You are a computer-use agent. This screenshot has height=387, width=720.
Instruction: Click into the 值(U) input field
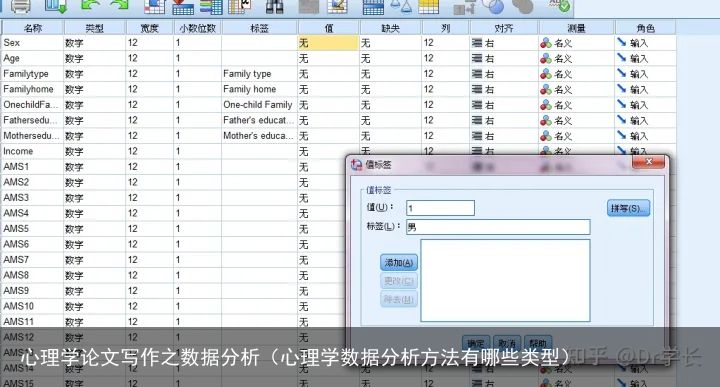click(x=440, y=208)
